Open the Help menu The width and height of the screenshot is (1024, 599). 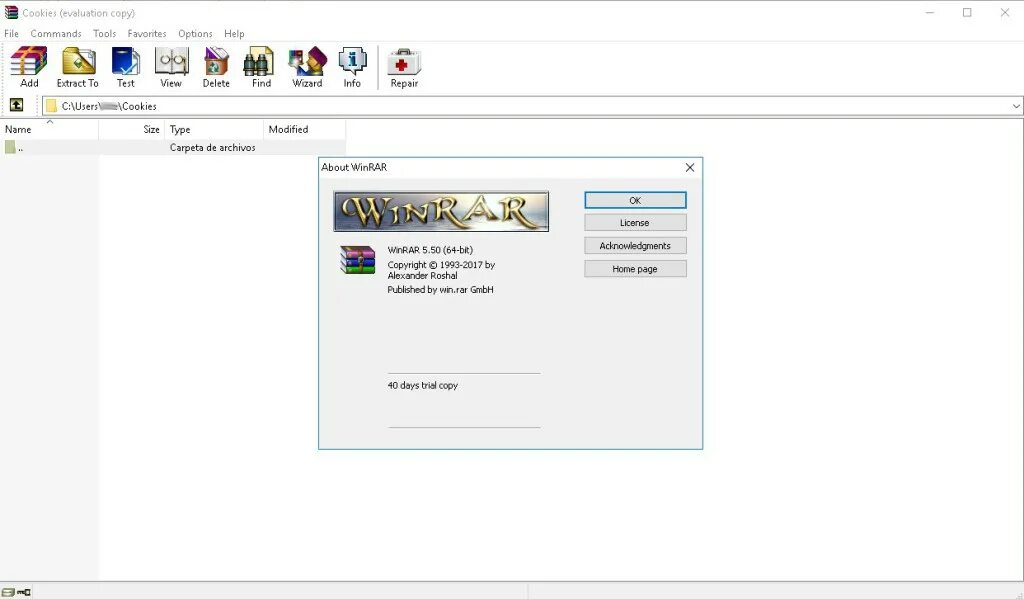(x=234, y=33)
